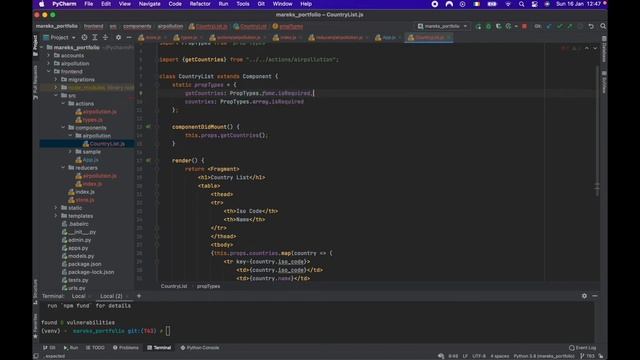Click the Event Log status icon
640x360 pixels.
point(582,348)
